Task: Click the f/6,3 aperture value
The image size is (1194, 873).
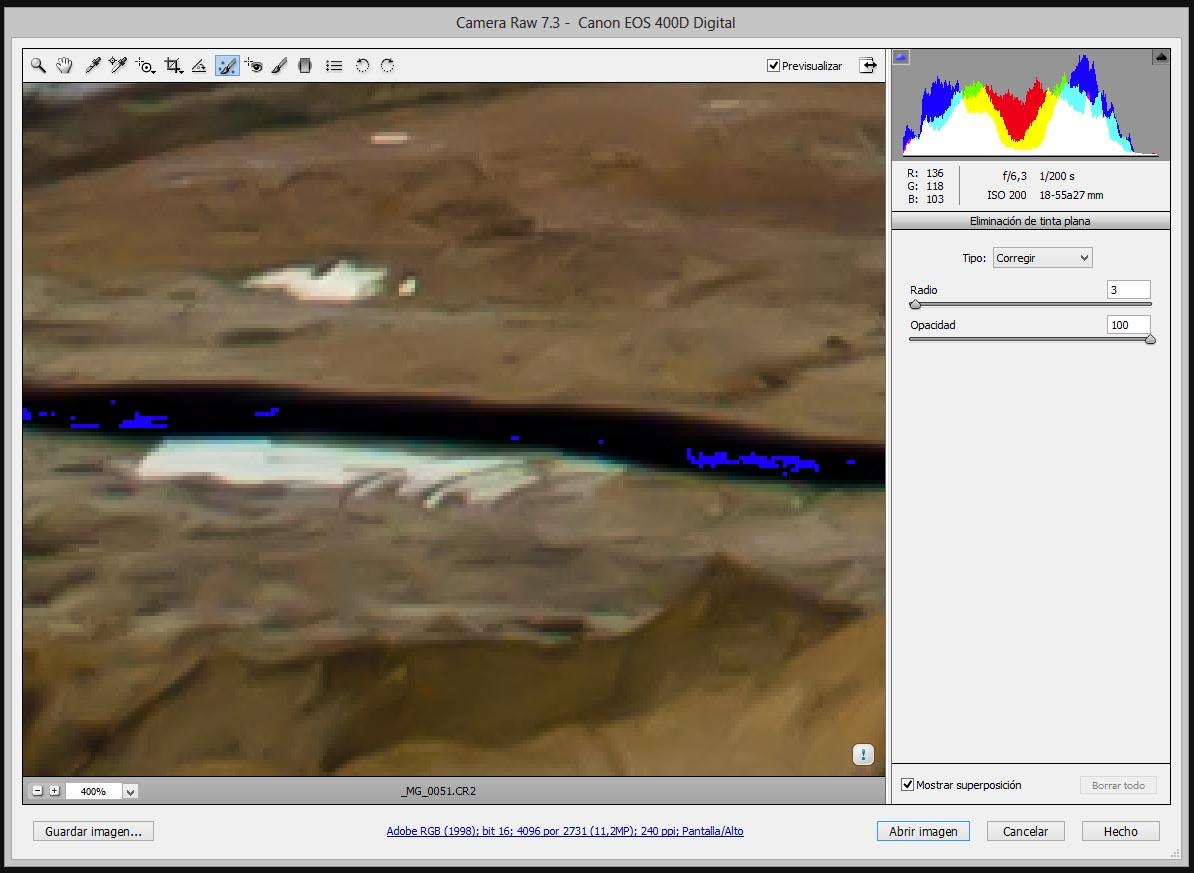Action: (1014, 176)
